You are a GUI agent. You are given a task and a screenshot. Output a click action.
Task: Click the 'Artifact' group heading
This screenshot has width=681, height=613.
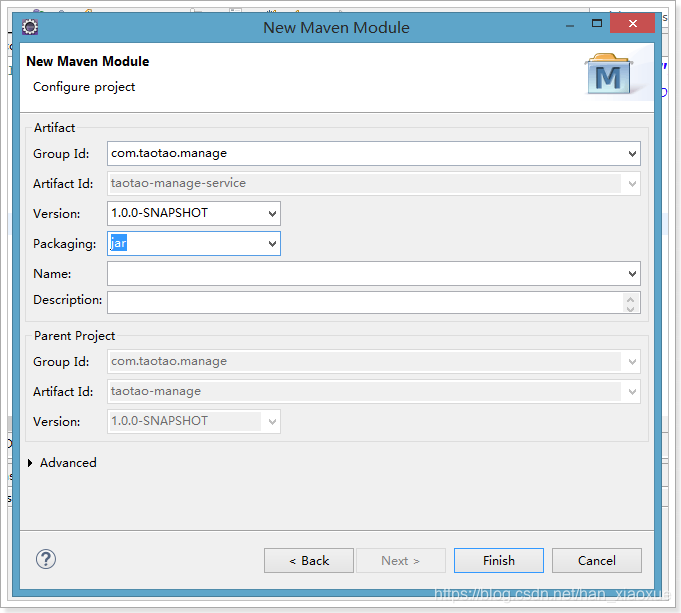tap(54, 128)
